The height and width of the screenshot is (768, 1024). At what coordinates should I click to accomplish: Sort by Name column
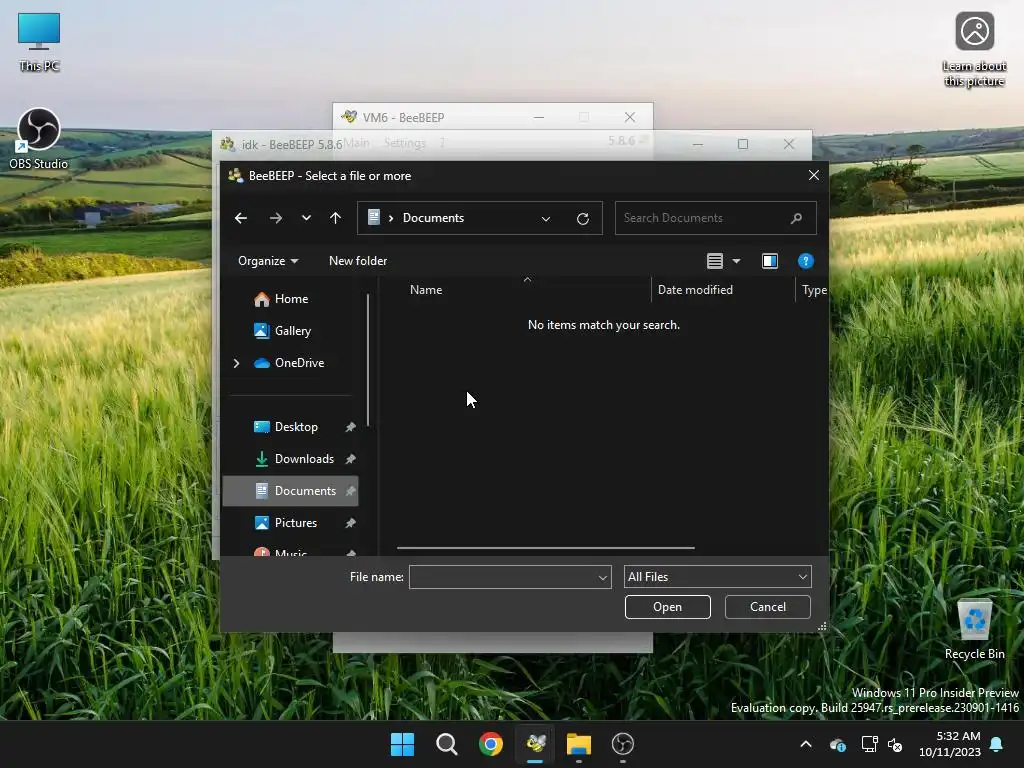coord(426,290)
